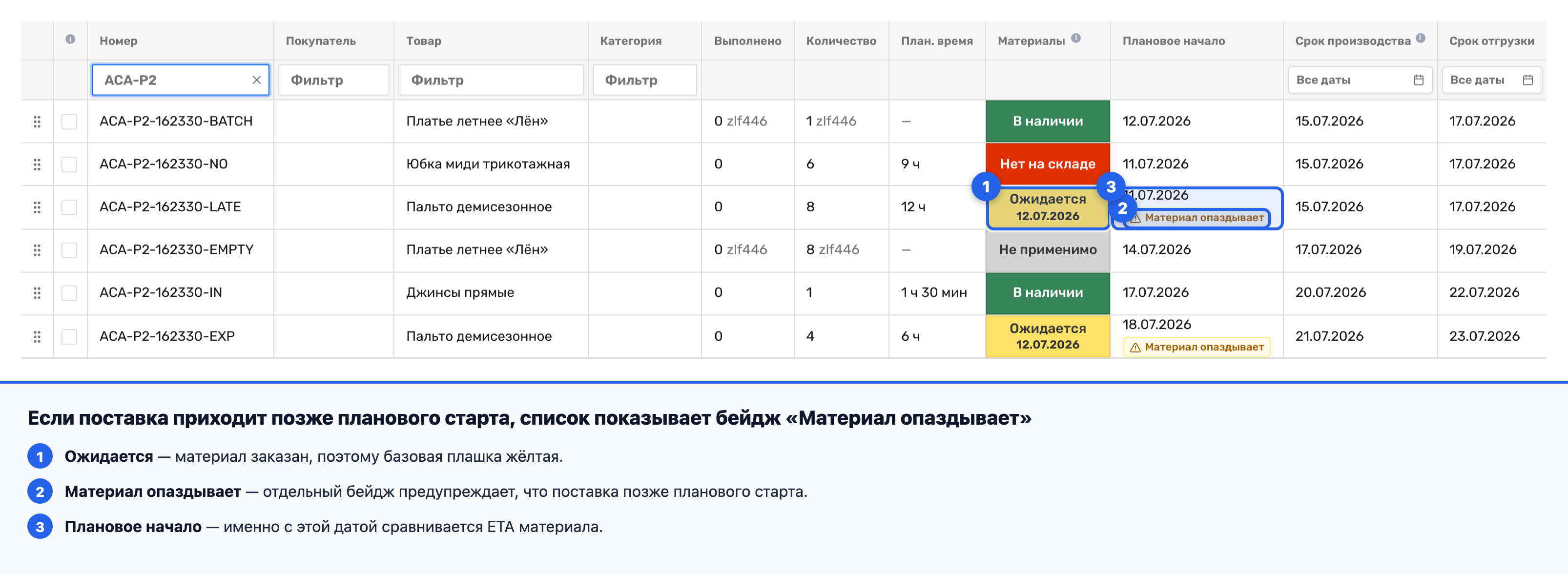Open order ACA-P2-162330-IN
This screenshot has height=575, width=1568.
pos(161,293)
